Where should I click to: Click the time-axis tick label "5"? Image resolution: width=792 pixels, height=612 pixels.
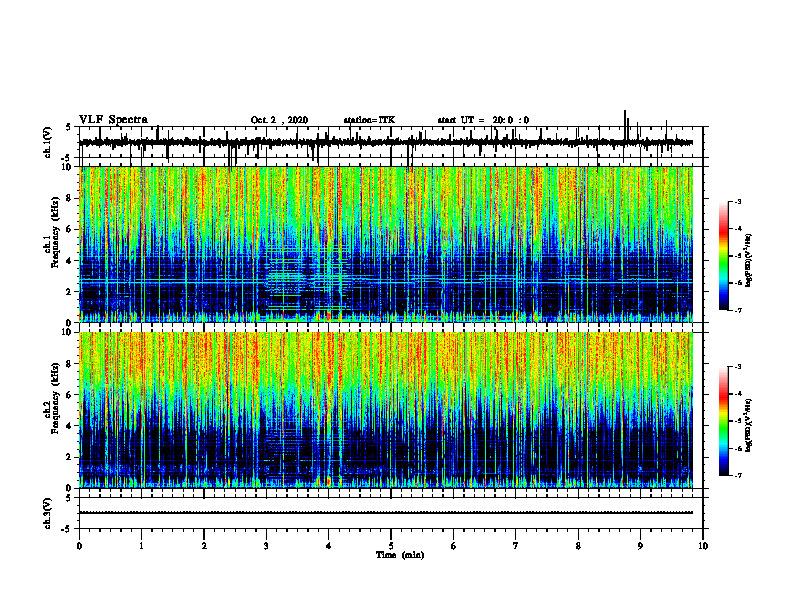coord(391,546)
